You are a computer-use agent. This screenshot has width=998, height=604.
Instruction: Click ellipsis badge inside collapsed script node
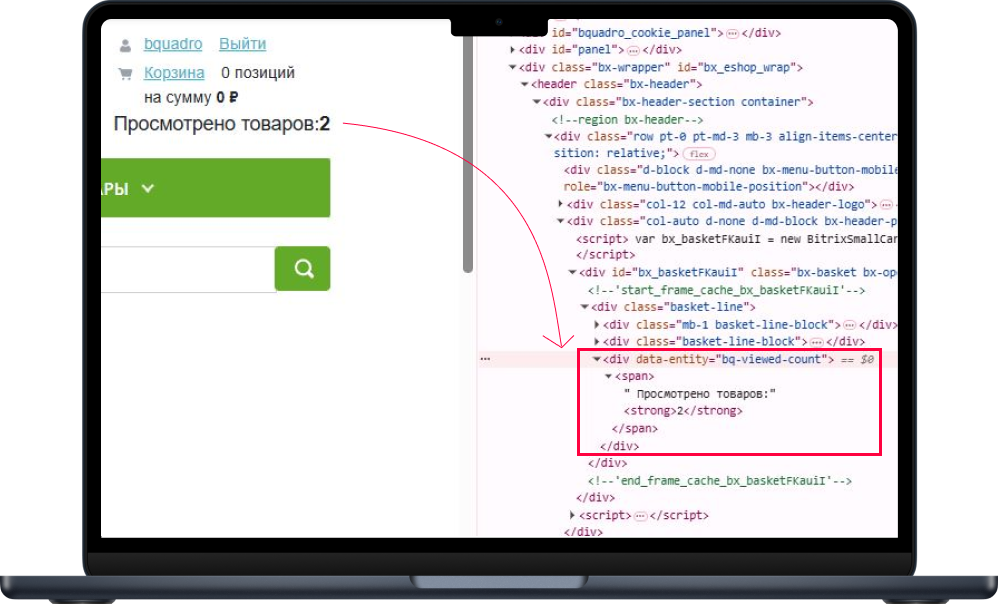coord(639,516)
